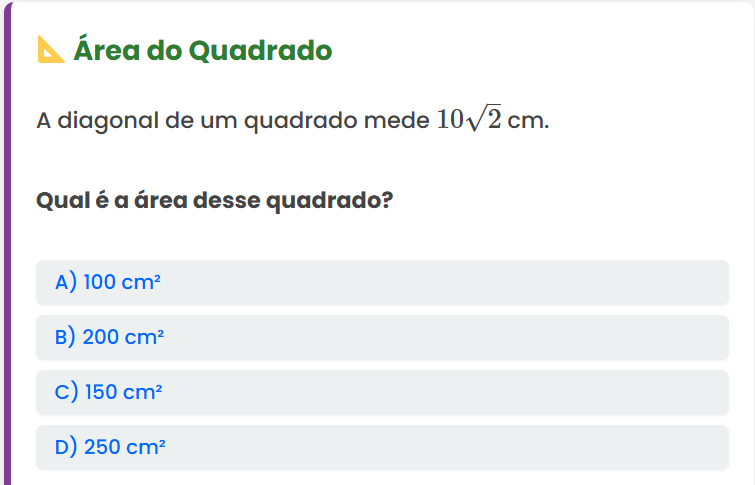Click the bold question "Qual é a área desse quadrado?"
Screen dimensions: 755x485
tap(214, 201)
